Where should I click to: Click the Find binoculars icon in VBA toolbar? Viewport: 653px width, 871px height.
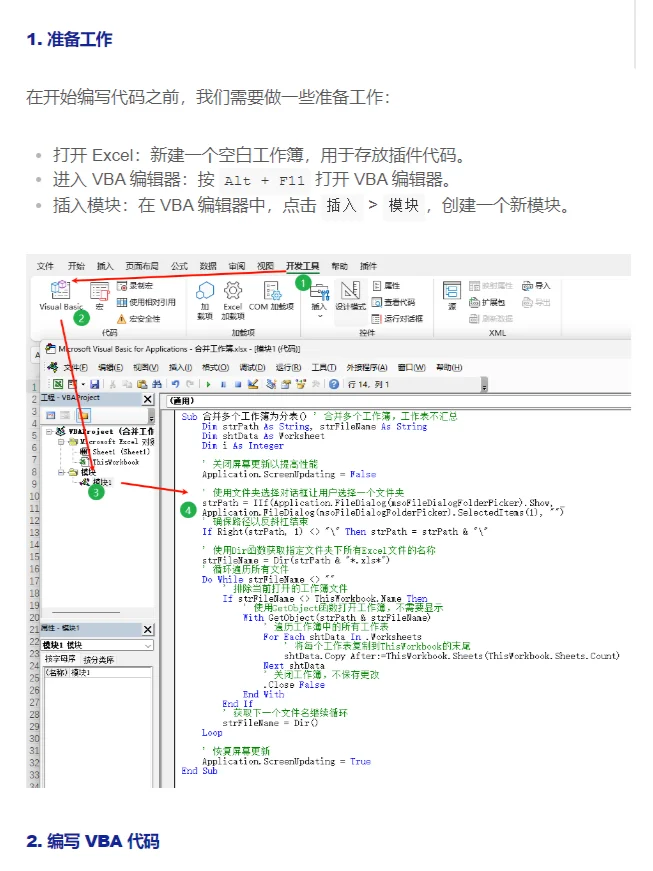(x=157, y=384)
